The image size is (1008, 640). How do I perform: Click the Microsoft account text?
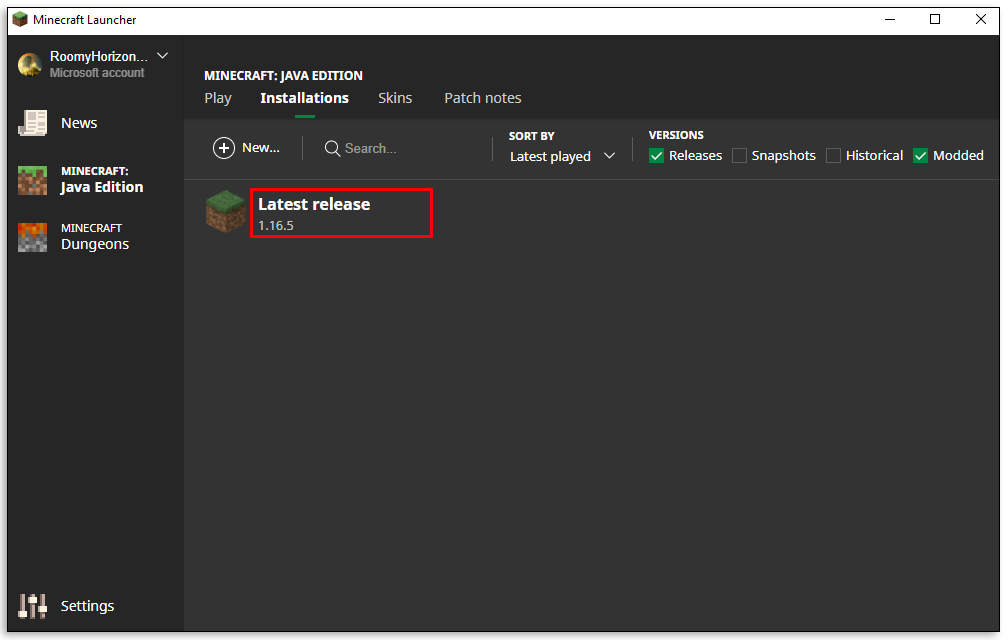(x=97, y=73)
